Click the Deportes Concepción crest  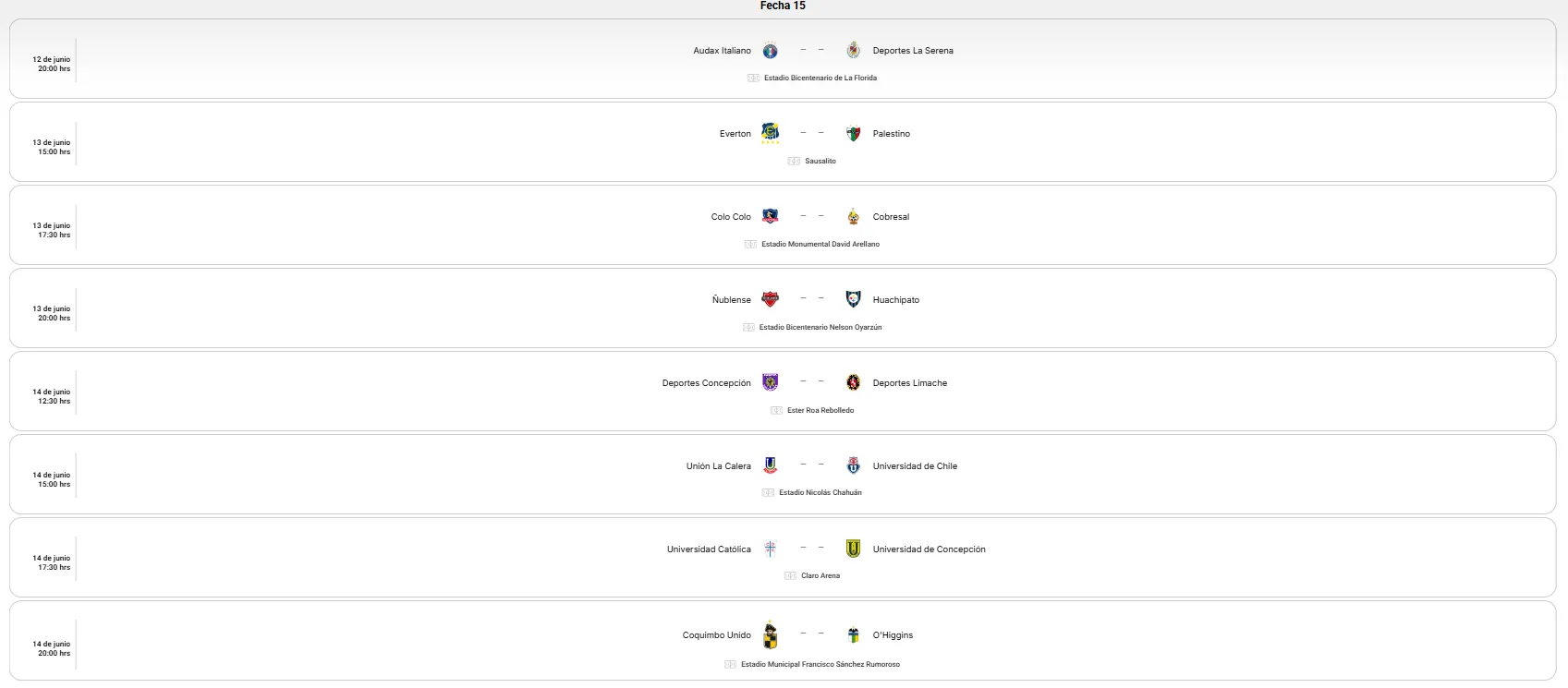point(770,382)
